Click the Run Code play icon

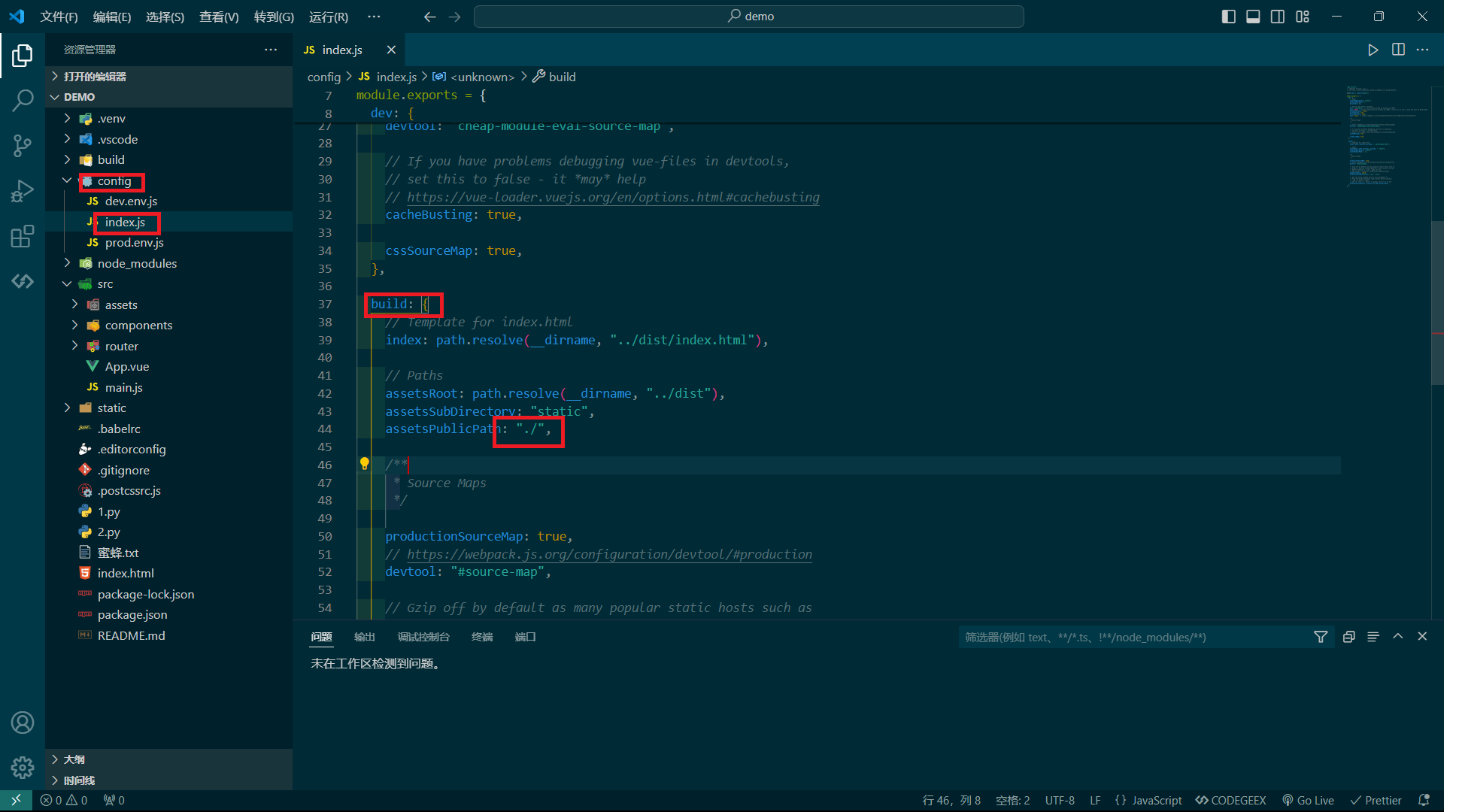pos(1373,50)
